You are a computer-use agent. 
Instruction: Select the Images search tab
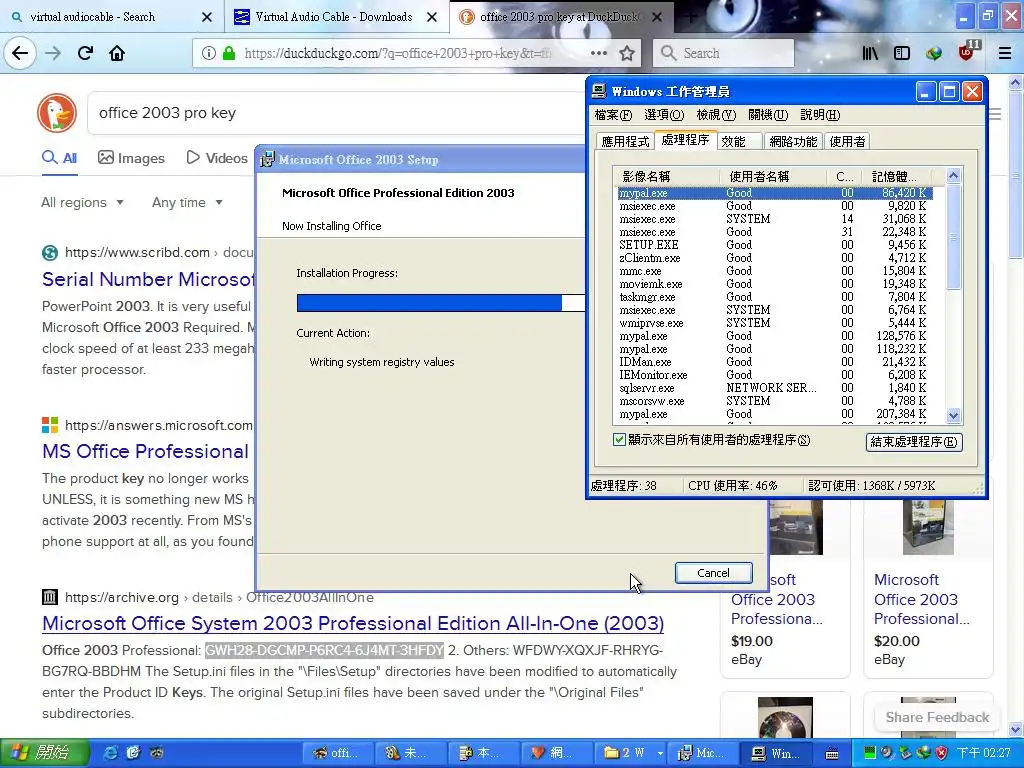(131, 158)
